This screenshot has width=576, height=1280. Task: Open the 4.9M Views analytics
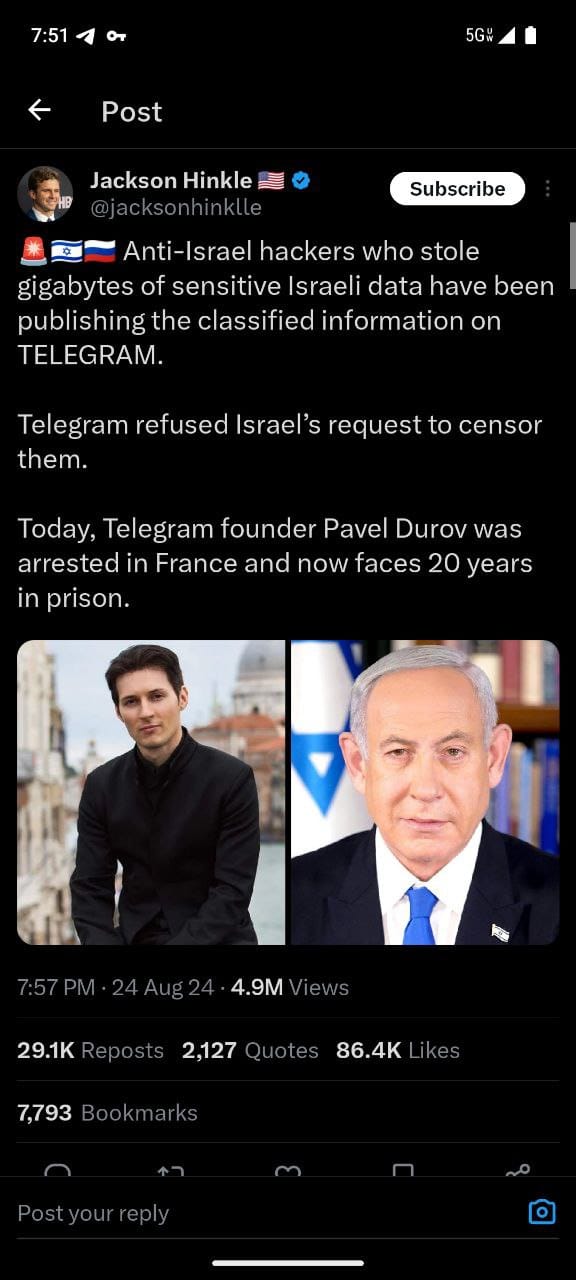(x=290, y=987)
